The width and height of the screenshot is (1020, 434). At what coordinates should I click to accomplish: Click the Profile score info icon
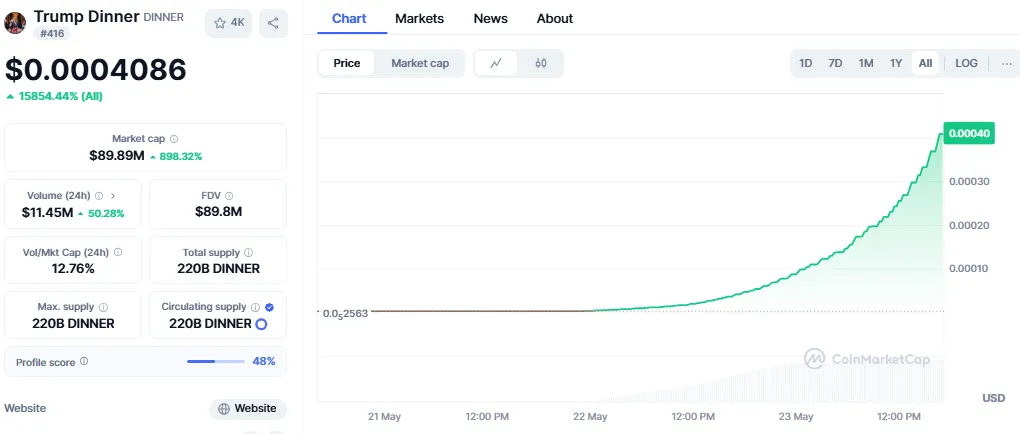[x=84, y=362]
